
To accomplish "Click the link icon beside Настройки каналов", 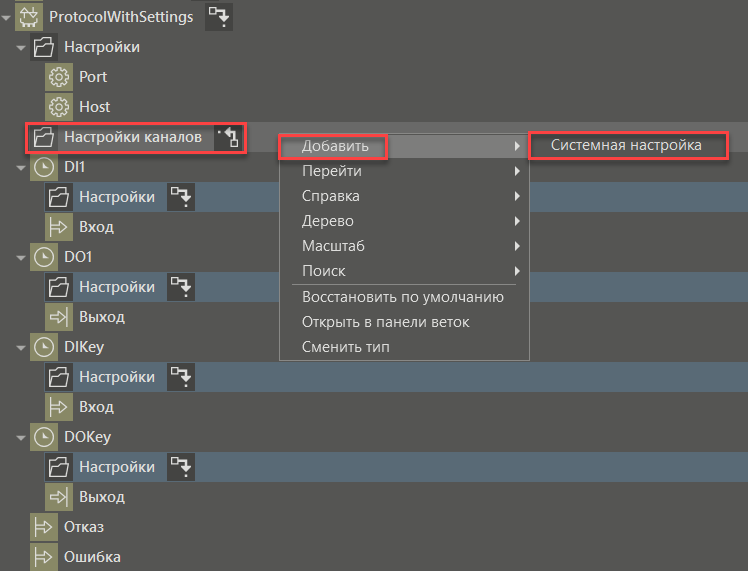I will 229,137.
